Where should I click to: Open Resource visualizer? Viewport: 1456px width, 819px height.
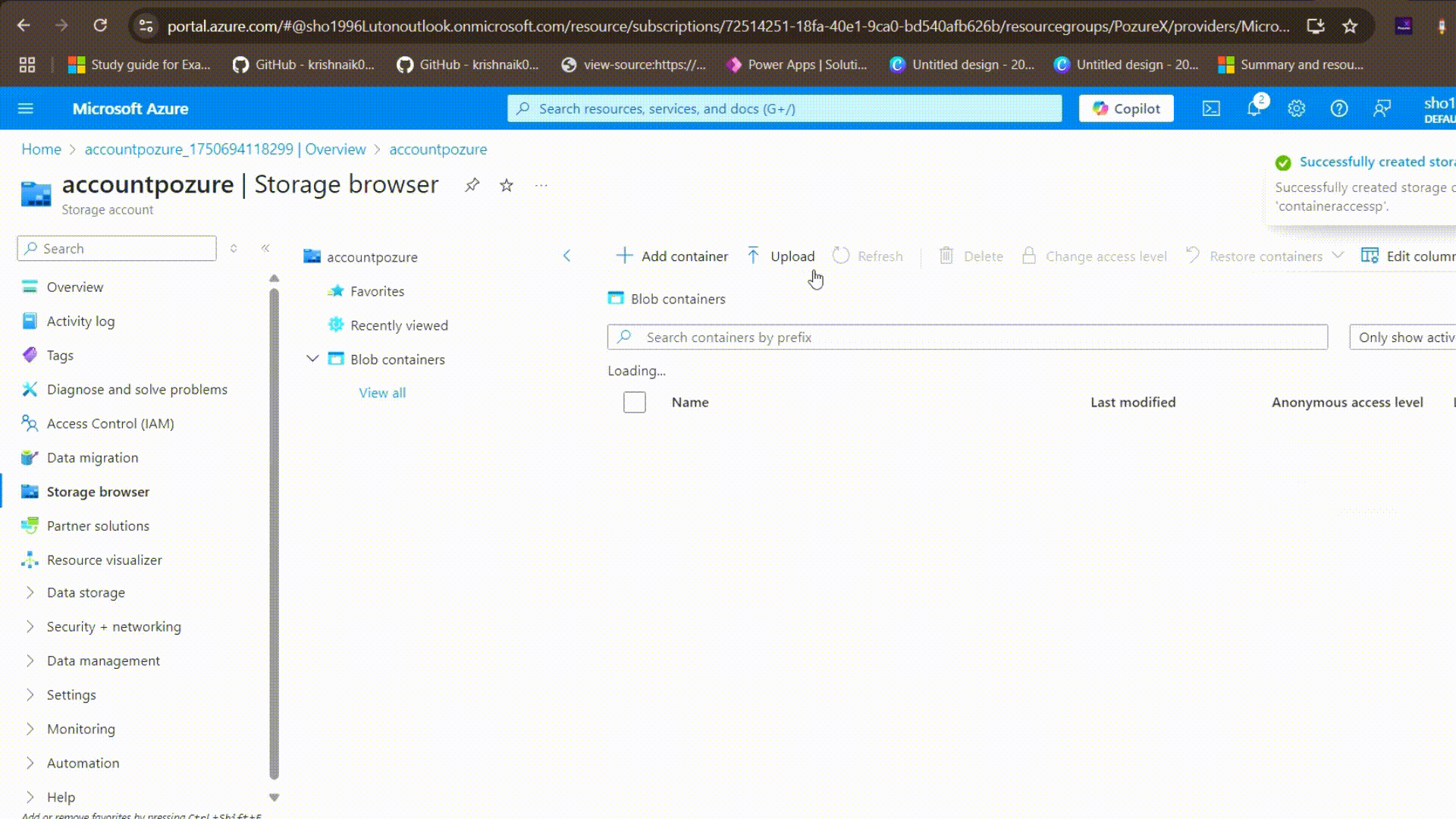pos(104,560)
